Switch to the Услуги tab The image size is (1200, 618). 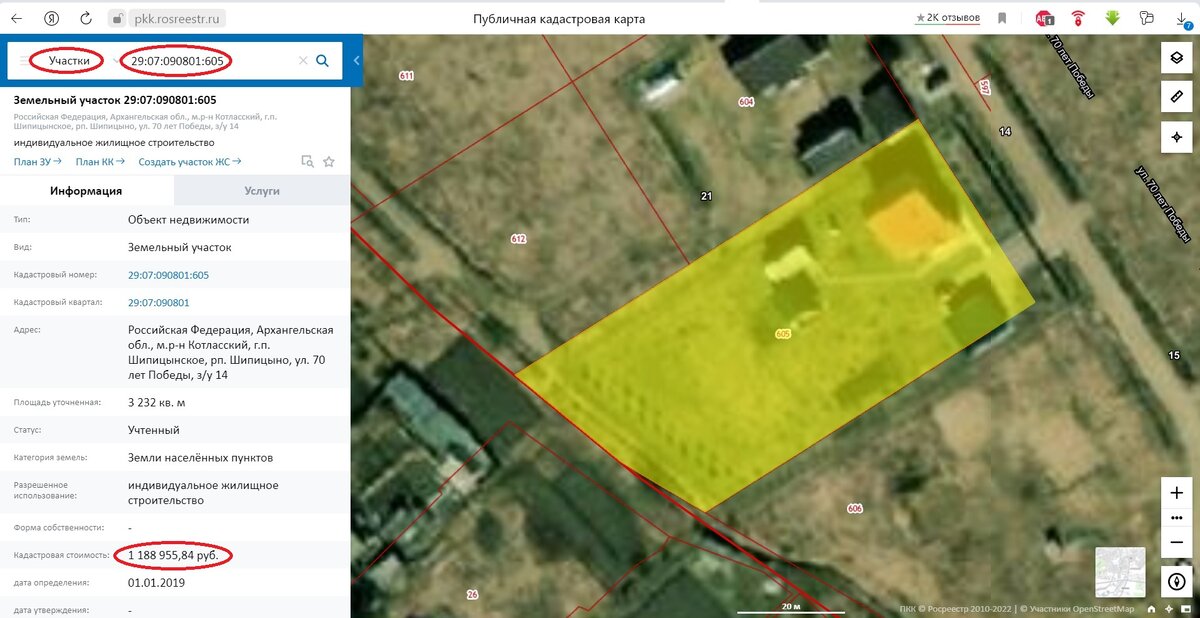(262, 190)
